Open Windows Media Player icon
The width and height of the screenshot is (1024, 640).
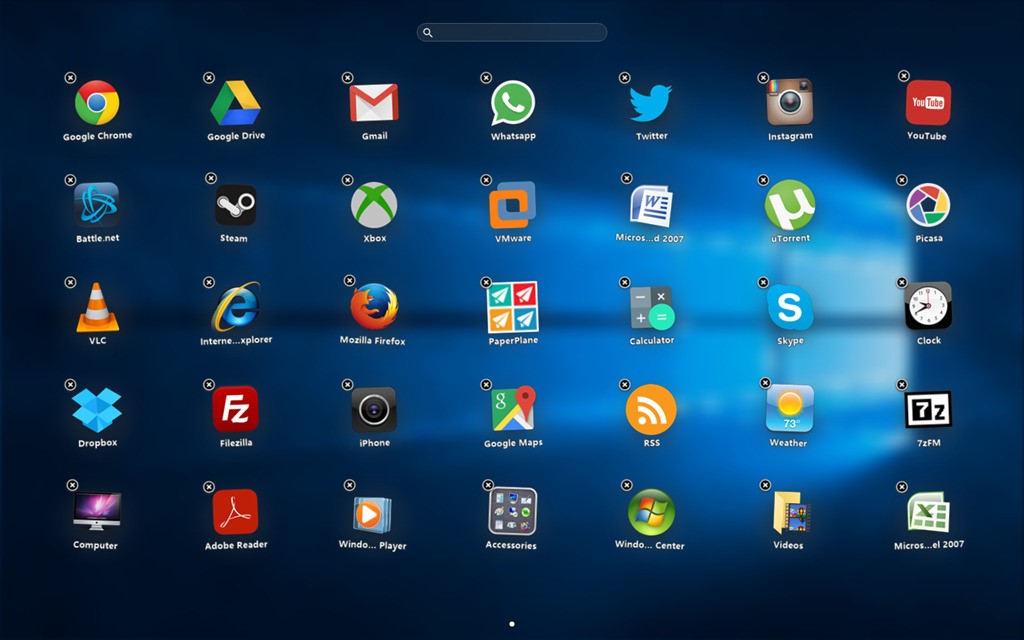[373, 515]
